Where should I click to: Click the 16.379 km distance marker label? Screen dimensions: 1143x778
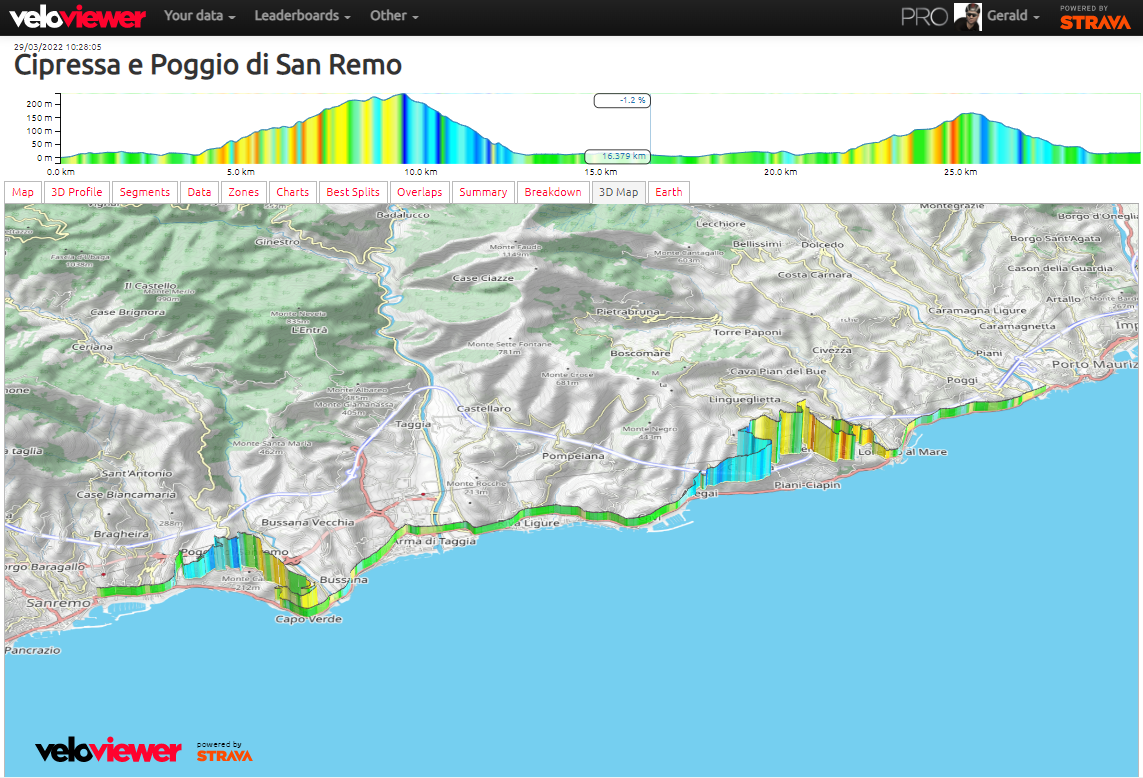[618, 156]
